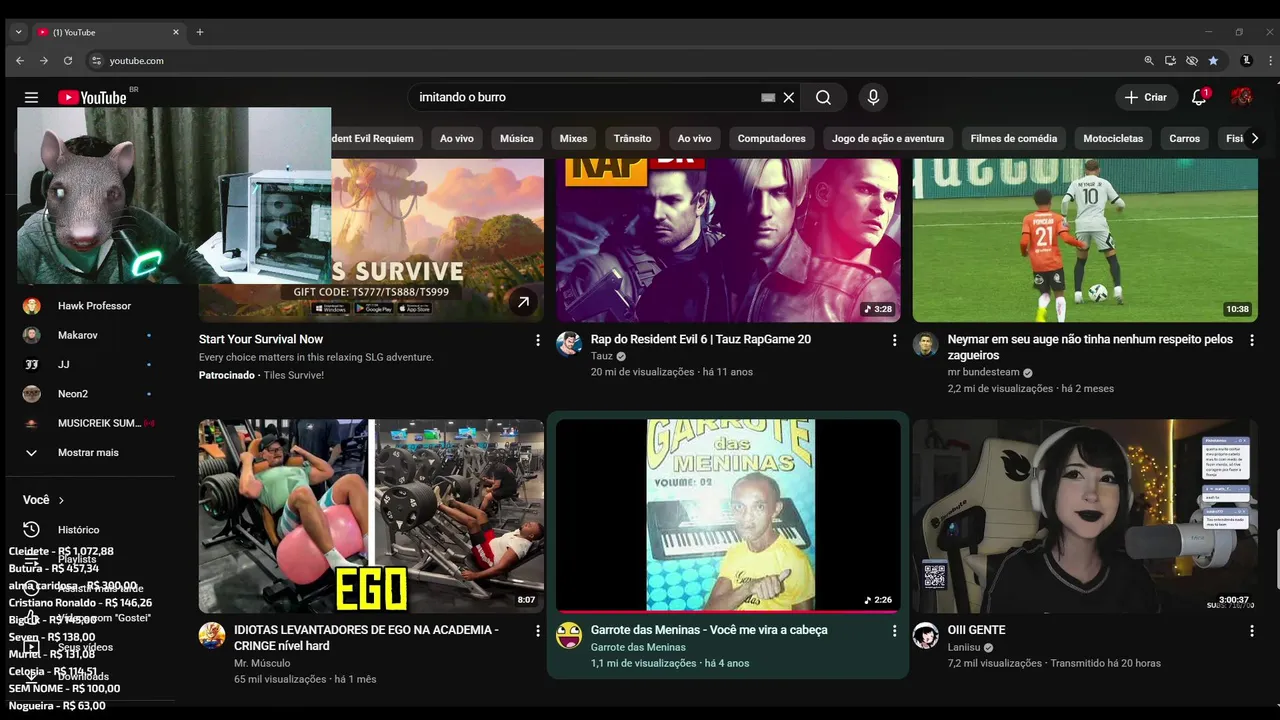Click the Criar button

click(x=1146, y=97)
